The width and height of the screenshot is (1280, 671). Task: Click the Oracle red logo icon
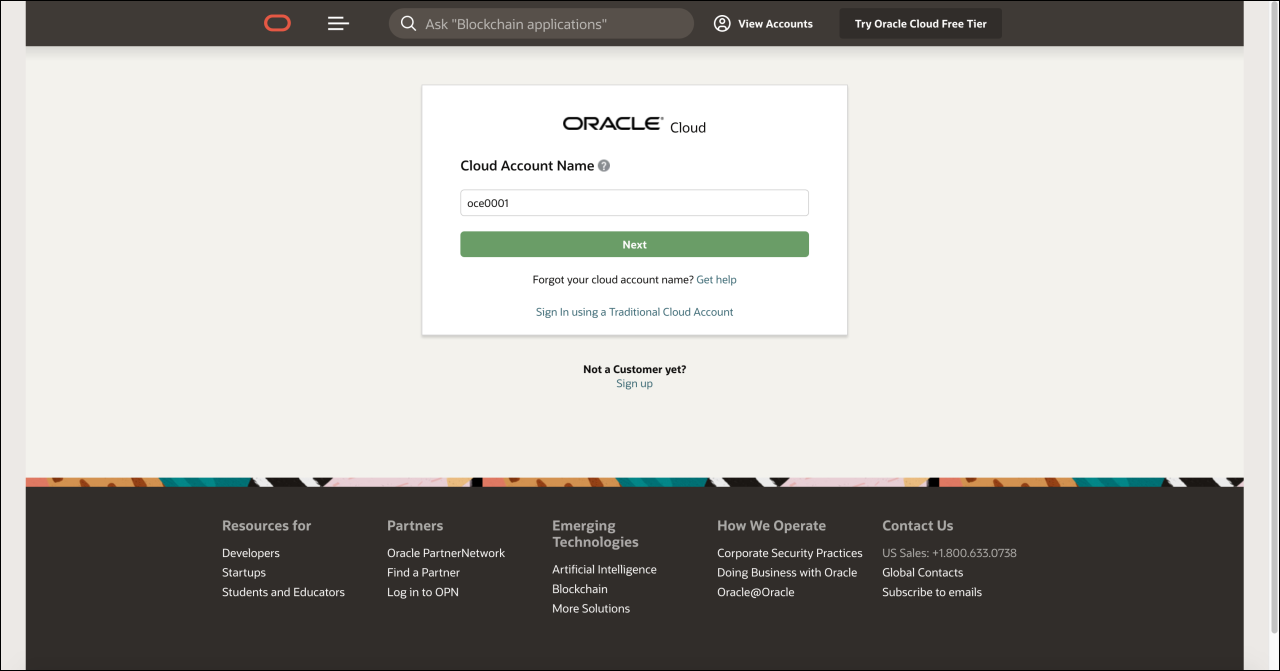point(277,23)
